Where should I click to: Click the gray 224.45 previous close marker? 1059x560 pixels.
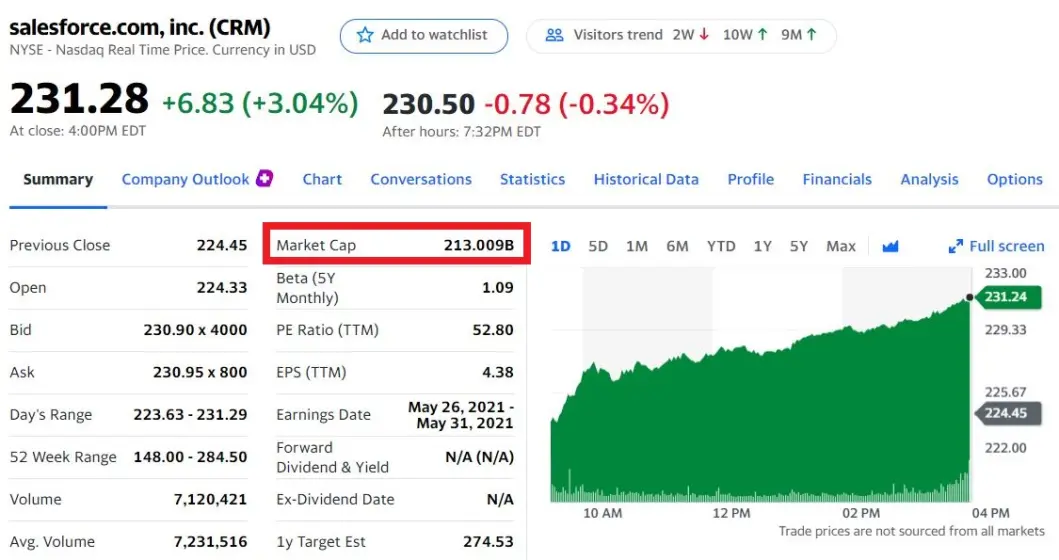coord(1008,413)
